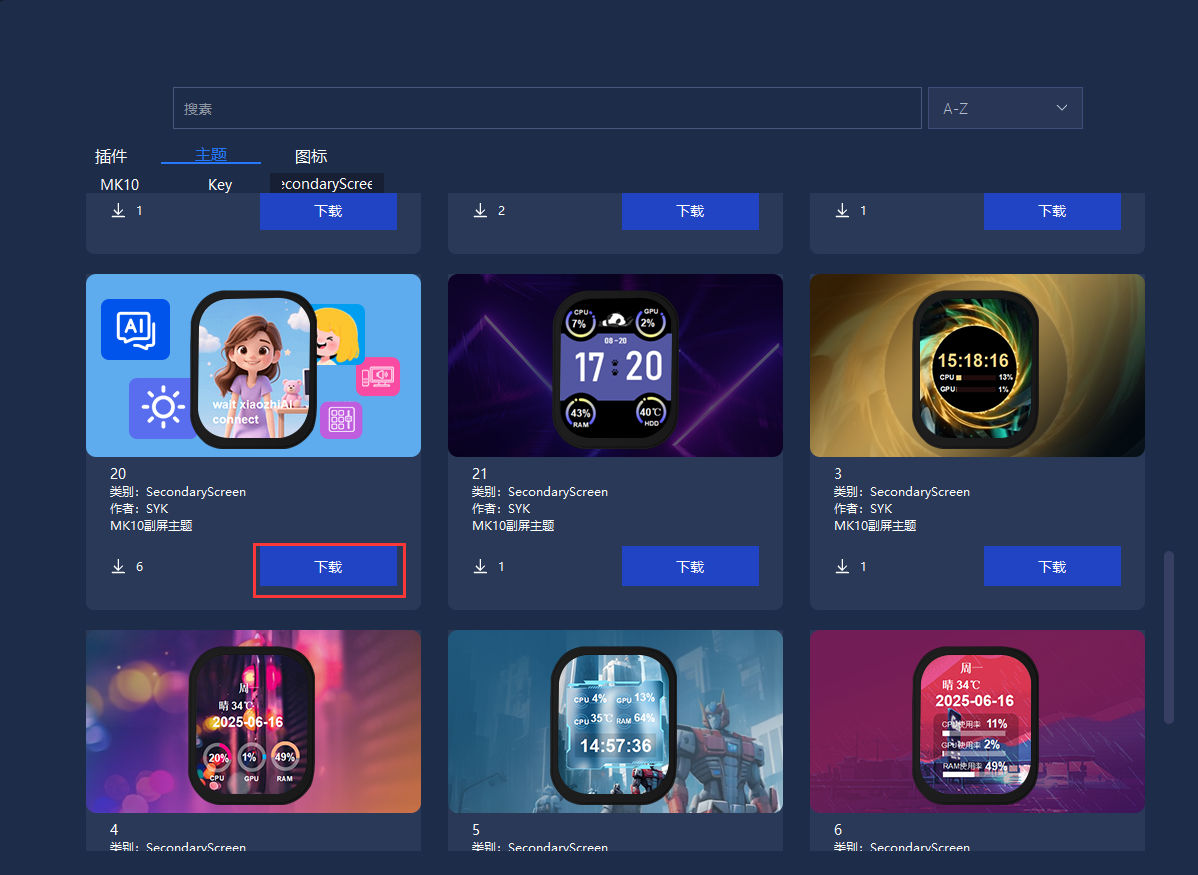
Task: Click download count icon on theme 20
Action: (118, 566)
